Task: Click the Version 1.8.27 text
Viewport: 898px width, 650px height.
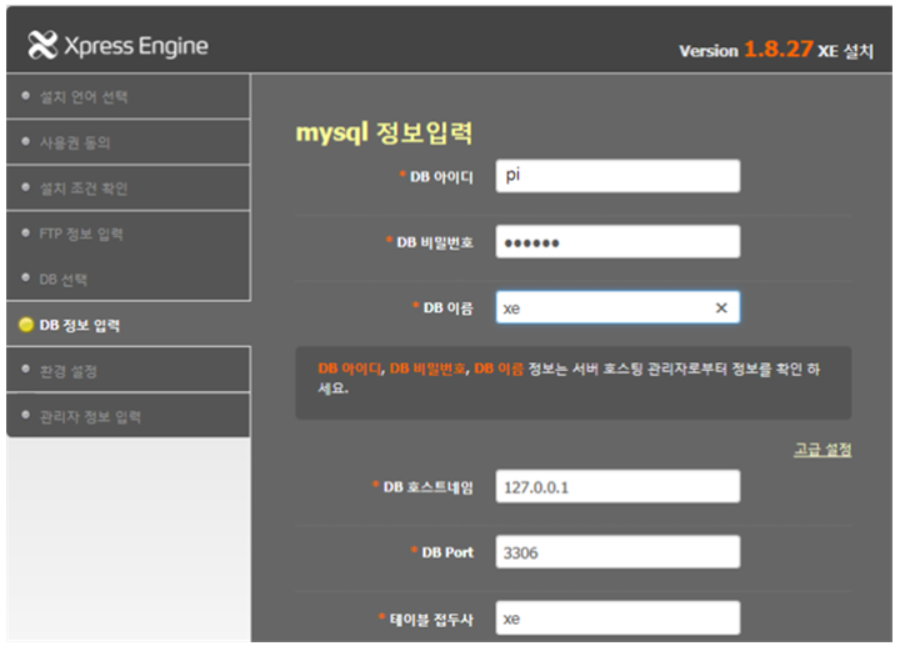Action: (x=746, y=49)
